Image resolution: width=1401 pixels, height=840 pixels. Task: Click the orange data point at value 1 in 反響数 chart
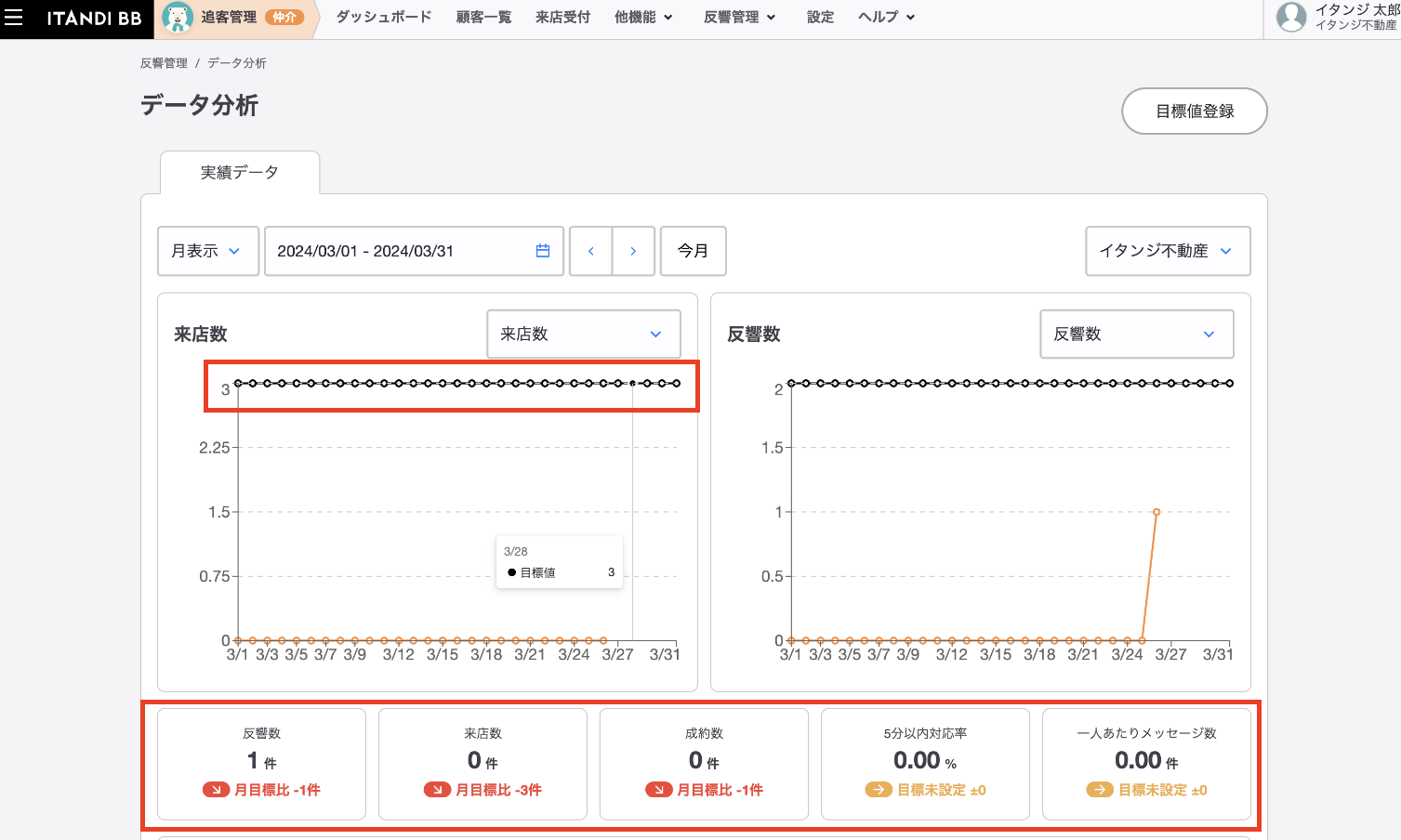pos(1156,512)
